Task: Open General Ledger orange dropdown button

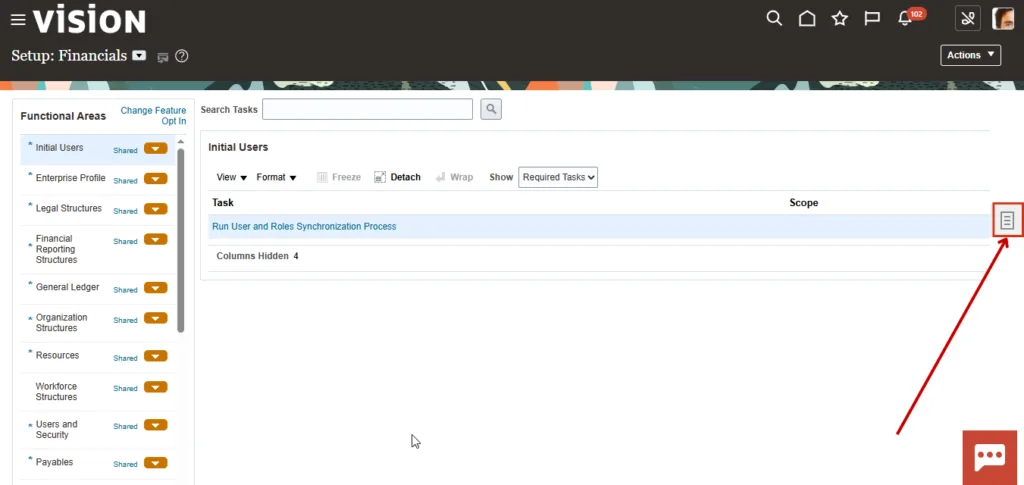Action: pos(155,288)
